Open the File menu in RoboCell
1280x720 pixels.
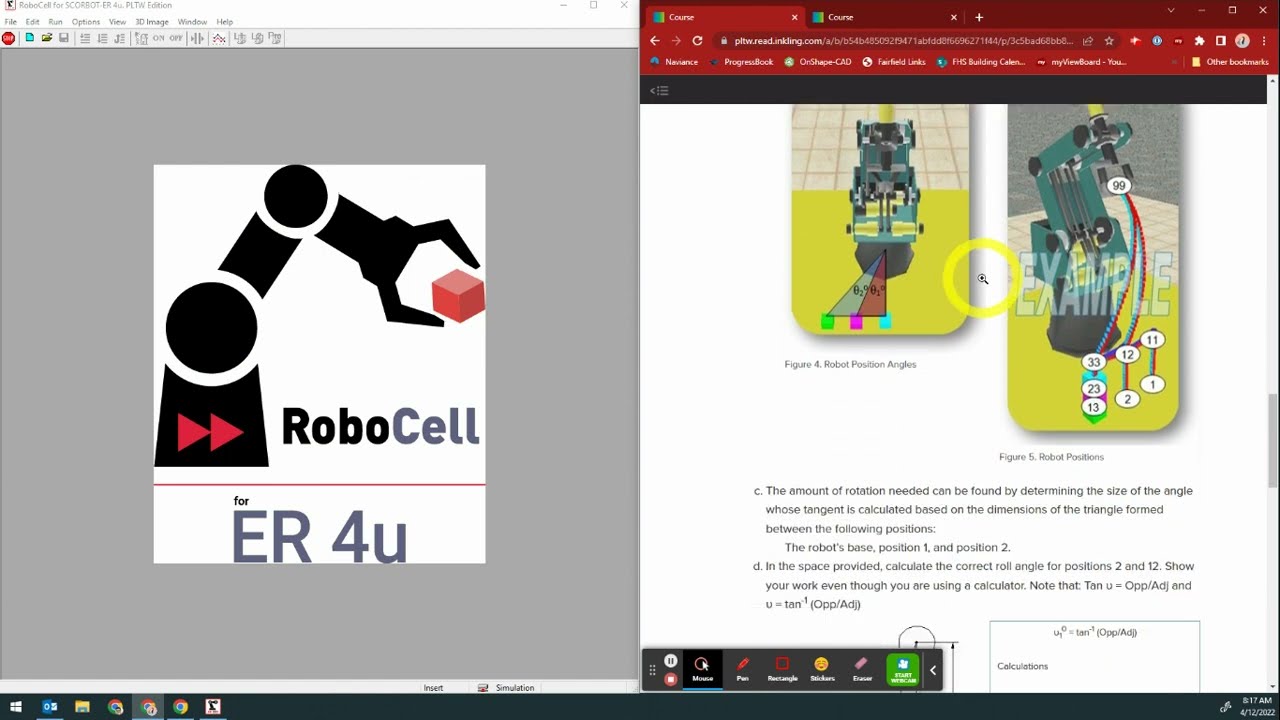click(x=10, y=22)
